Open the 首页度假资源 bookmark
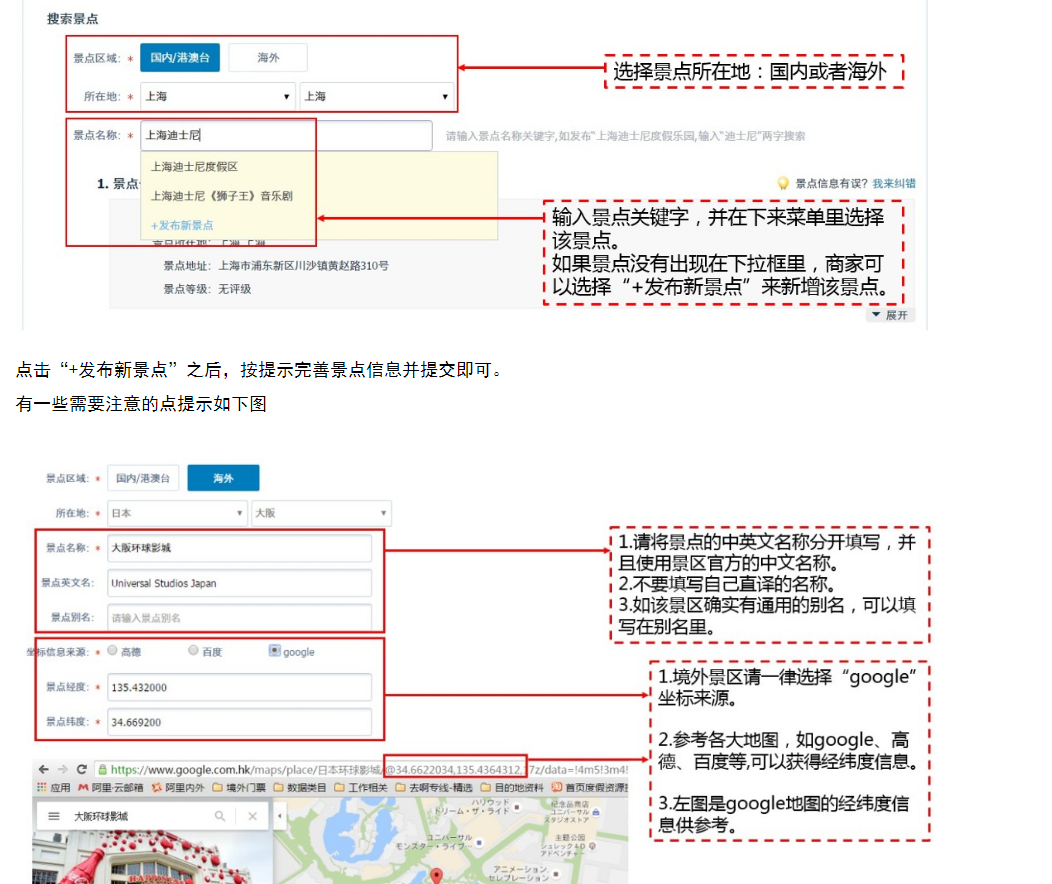This screenshot has height=884, width=1052. [590, 787]
